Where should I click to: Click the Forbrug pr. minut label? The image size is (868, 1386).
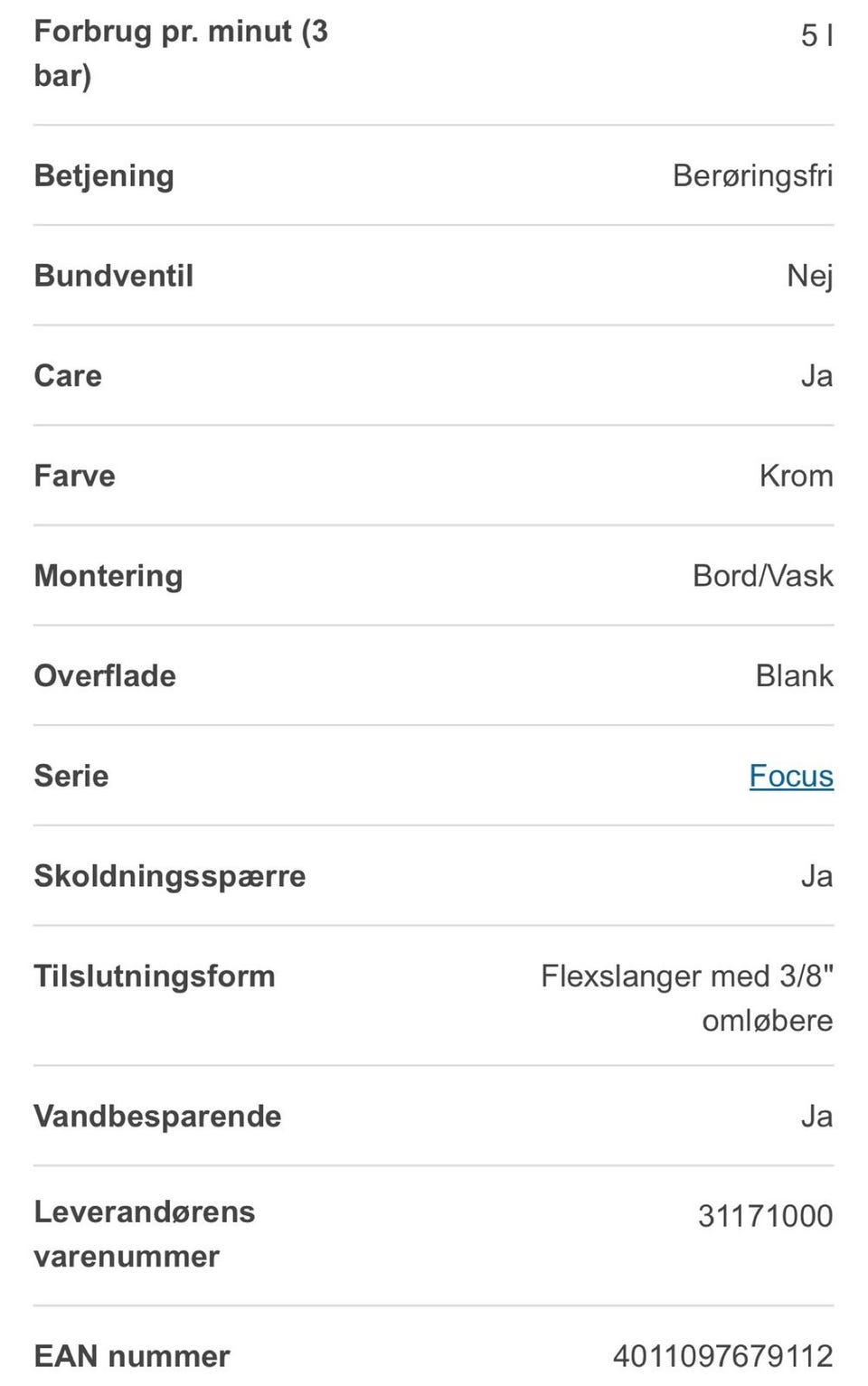click(x=181, y=52)
